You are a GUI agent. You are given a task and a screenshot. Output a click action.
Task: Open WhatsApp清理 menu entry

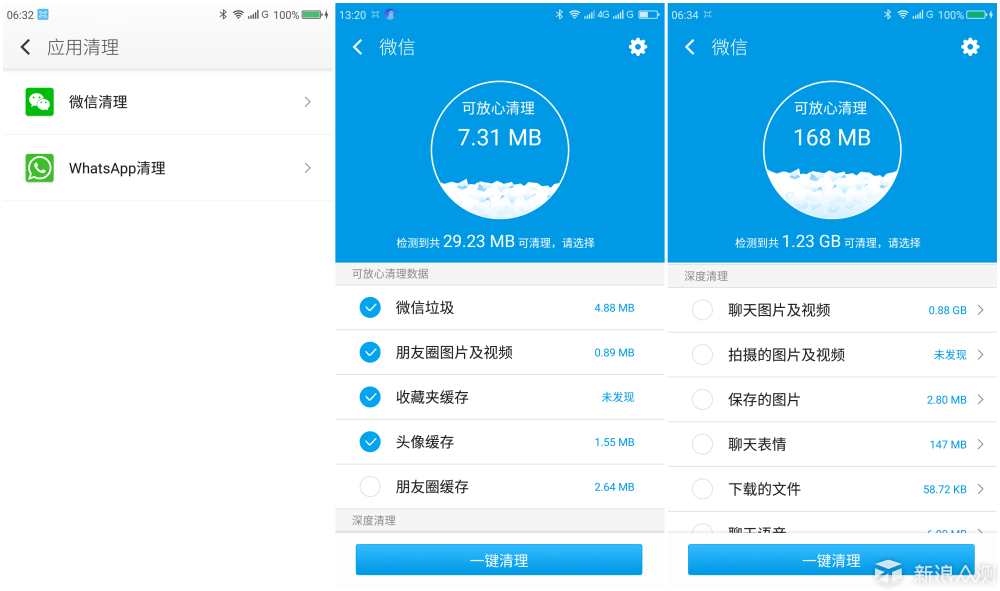[x=168, y=168]
